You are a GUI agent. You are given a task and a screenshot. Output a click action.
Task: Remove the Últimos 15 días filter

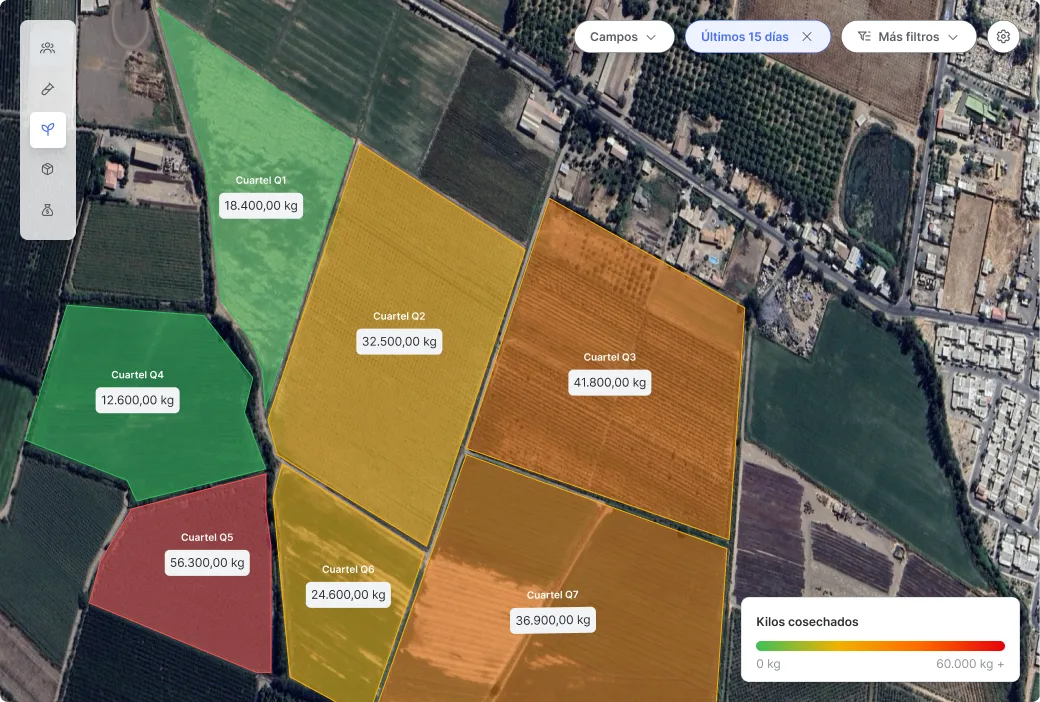point(807,36)
